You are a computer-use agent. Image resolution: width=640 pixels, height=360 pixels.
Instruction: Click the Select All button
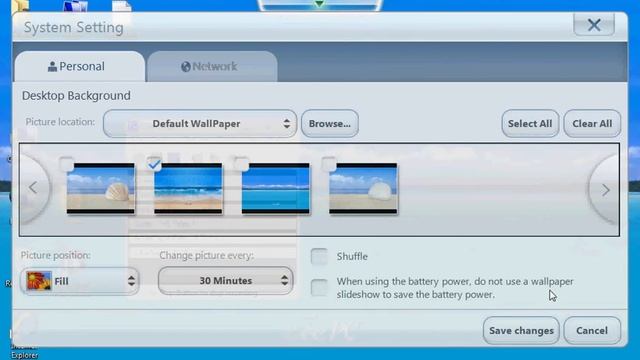click(x=530, y=124)
